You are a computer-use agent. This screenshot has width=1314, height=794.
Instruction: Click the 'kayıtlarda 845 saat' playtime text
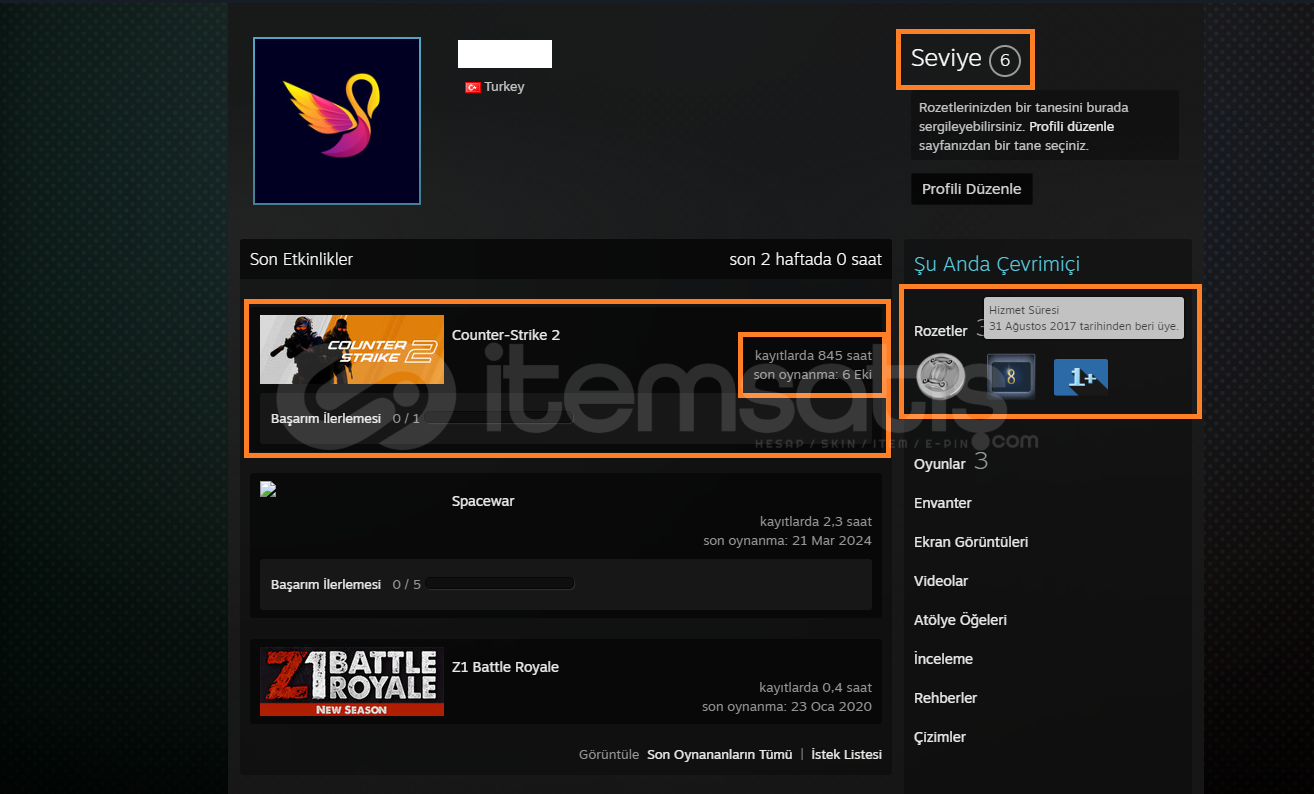pyautogui.click(x=813, y=355)
